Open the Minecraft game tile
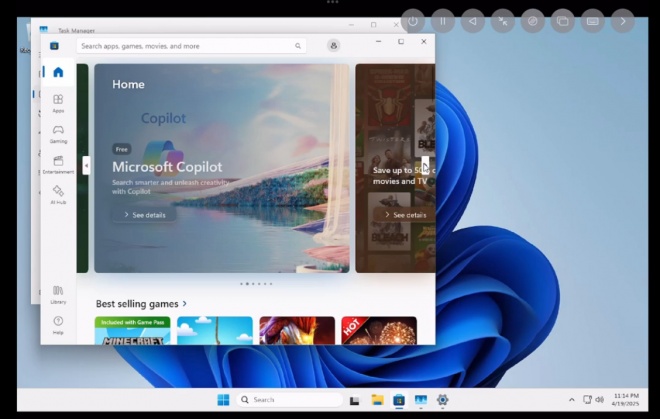Image resolution: width=660 pixels, height=419 pixels. click(x=133, y=331)
